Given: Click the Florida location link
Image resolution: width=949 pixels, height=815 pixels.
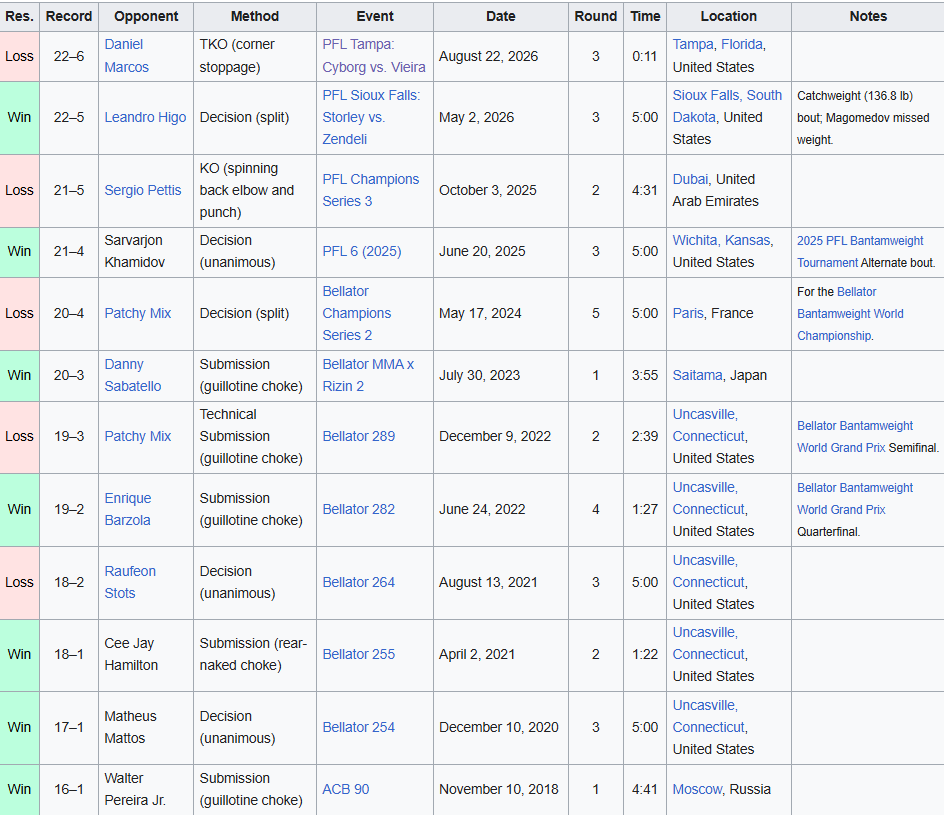Looking at the screenshot, I should click(741, 44).
